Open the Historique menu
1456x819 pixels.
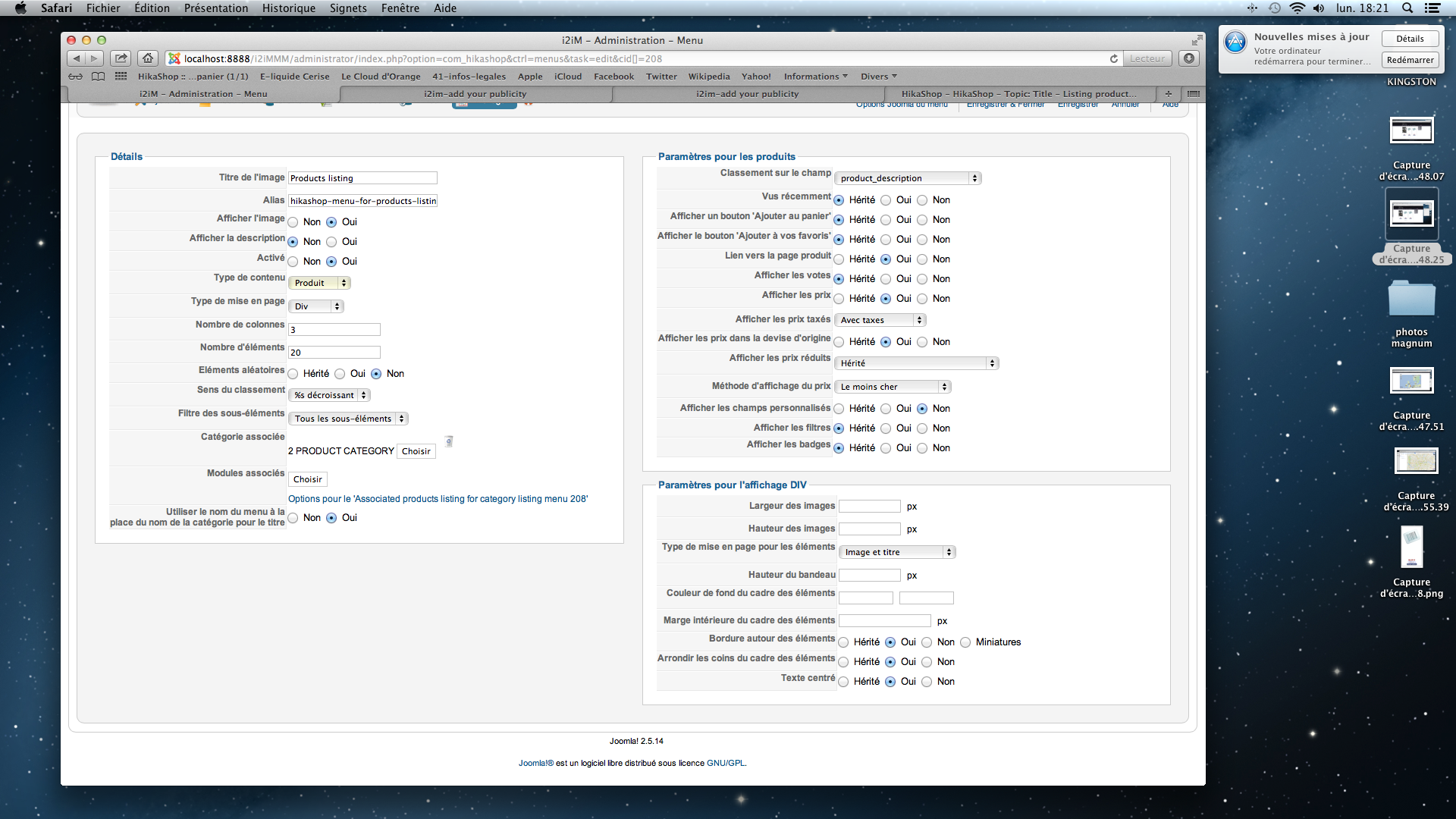tap(288, 8)
